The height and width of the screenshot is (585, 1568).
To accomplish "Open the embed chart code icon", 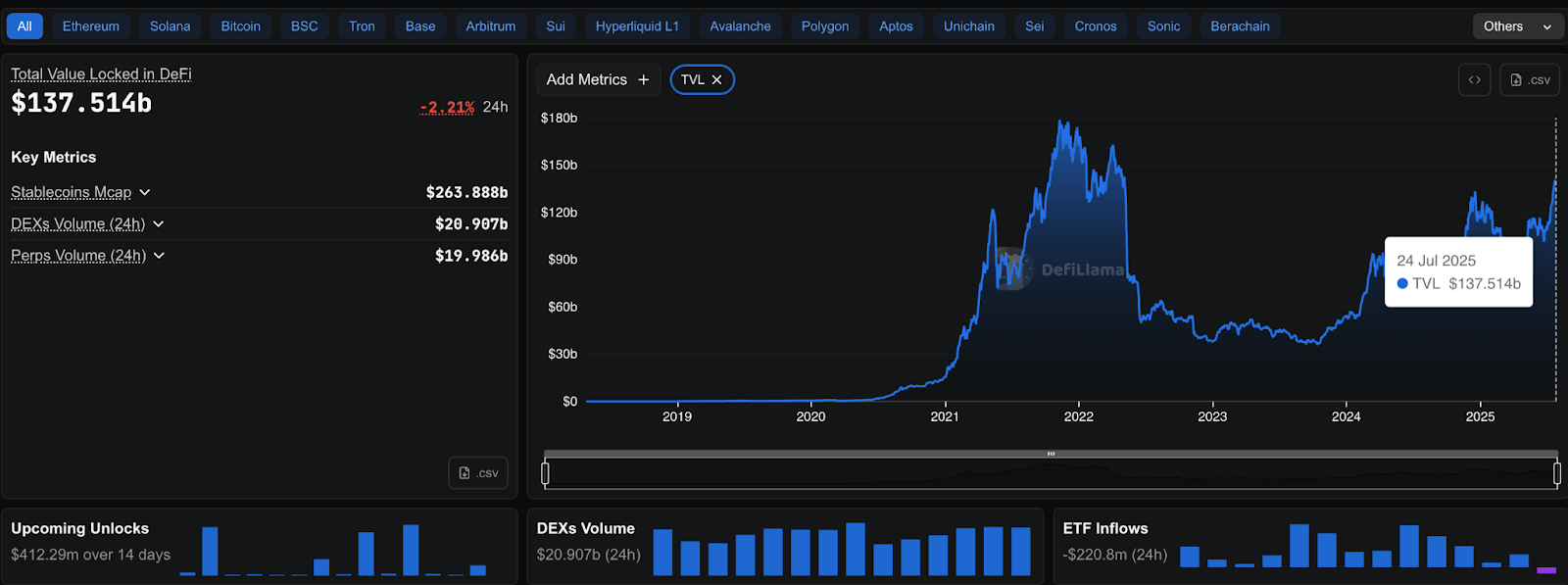I will (1474, 80).
